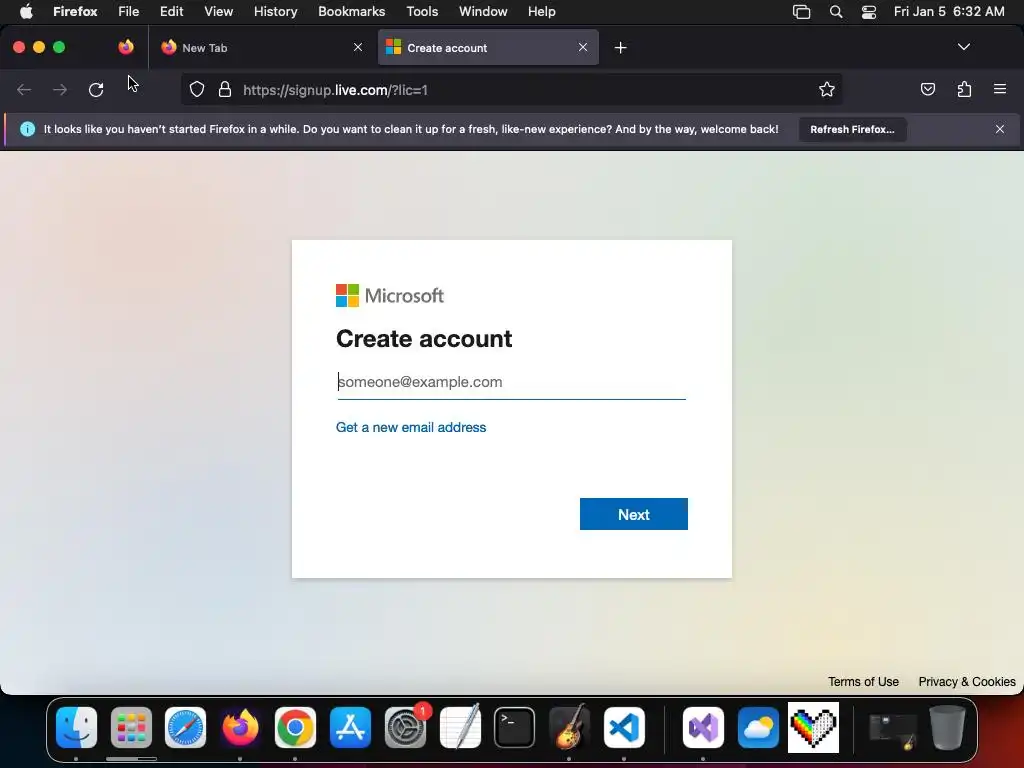
Task: Click the Refresh Firefox button
Action: coord(852,129)
